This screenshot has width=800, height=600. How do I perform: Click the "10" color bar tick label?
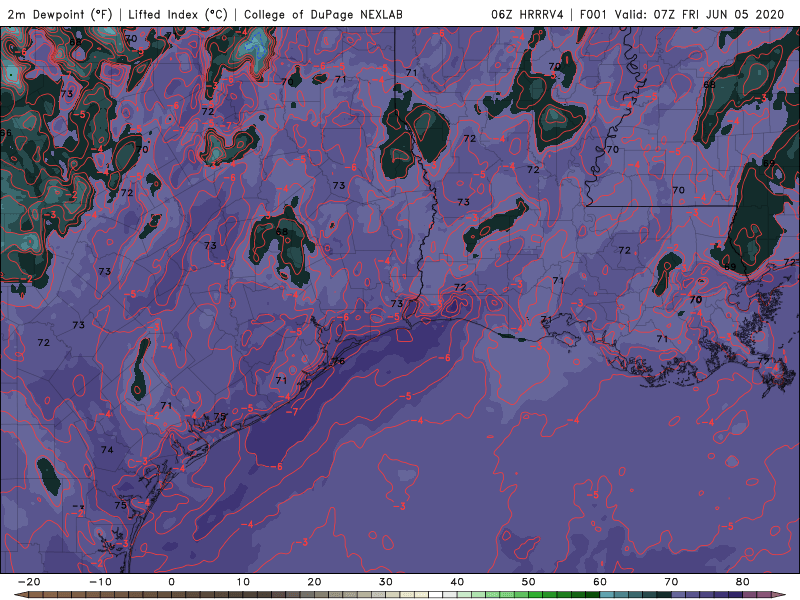(243, 582)
